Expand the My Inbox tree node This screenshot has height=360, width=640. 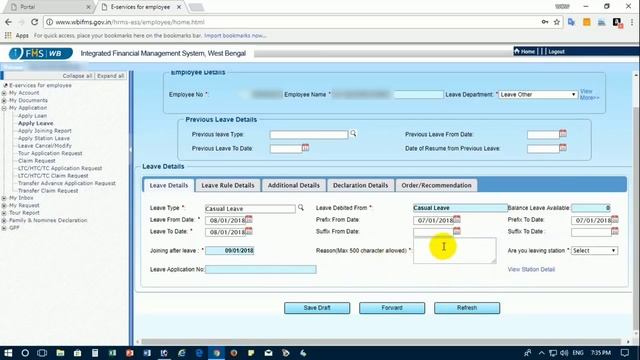[4, 198]
